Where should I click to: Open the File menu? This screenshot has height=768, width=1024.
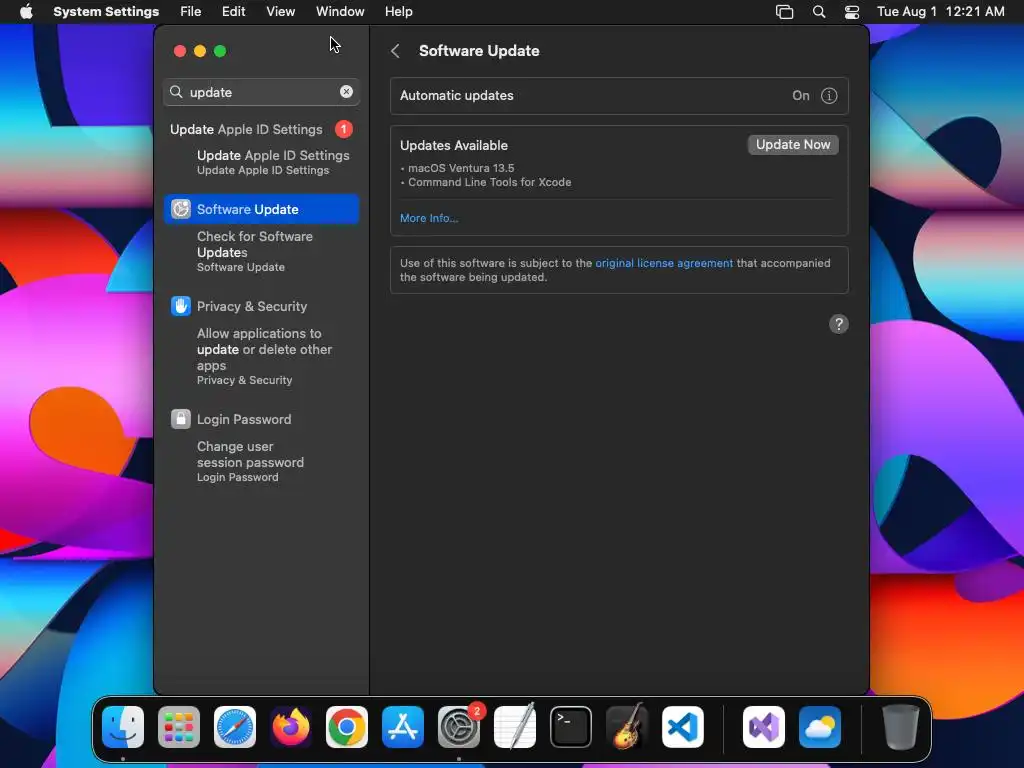[x=191, y=12]
